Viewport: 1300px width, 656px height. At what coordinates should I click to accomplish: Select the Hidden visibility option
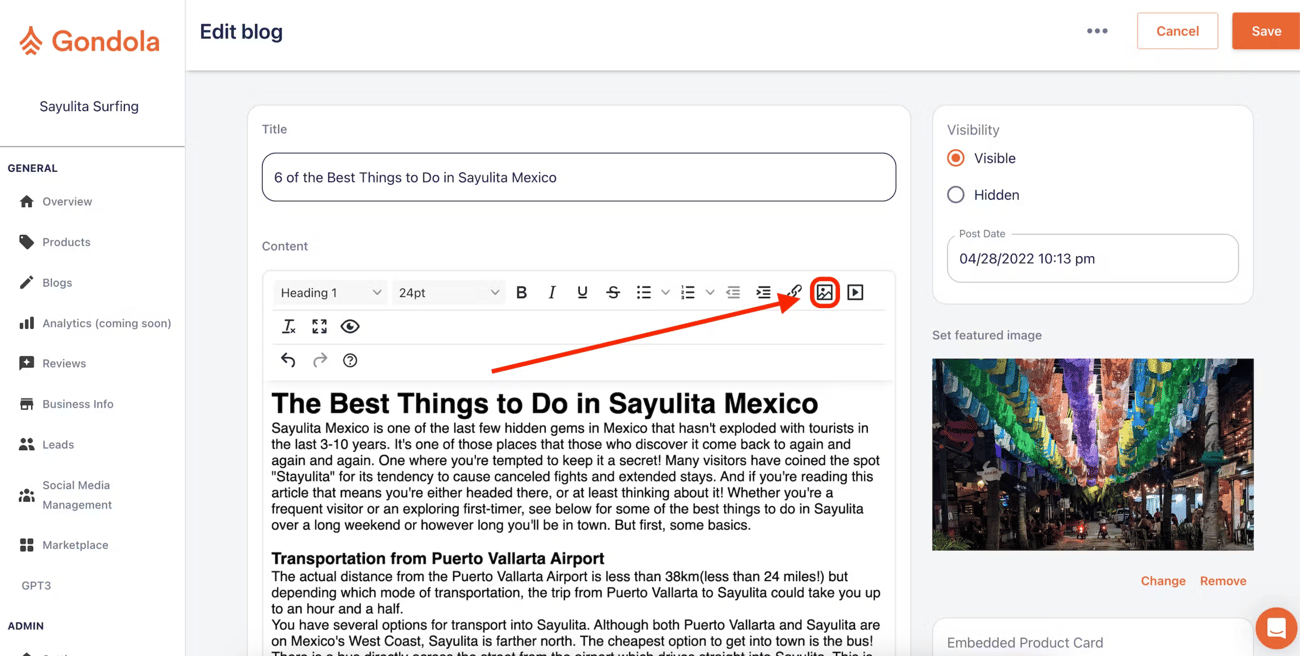pyautogui.click(x=956, y=195)
